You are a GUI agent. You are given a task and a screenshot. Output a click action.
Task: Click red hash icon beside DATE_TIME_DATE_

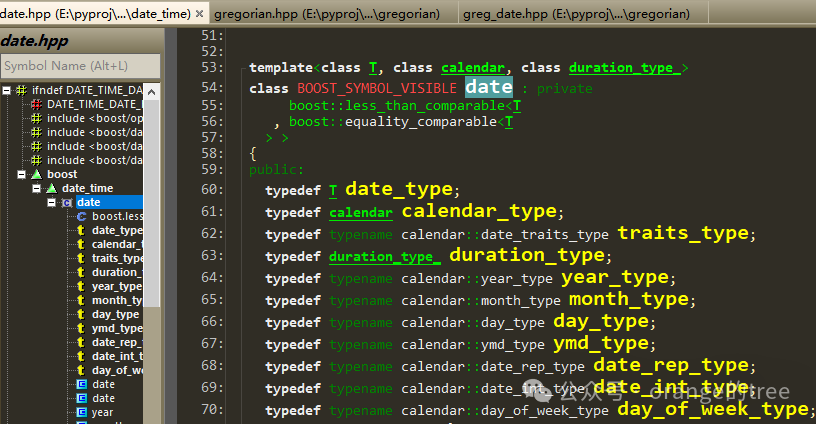point(36,105)
